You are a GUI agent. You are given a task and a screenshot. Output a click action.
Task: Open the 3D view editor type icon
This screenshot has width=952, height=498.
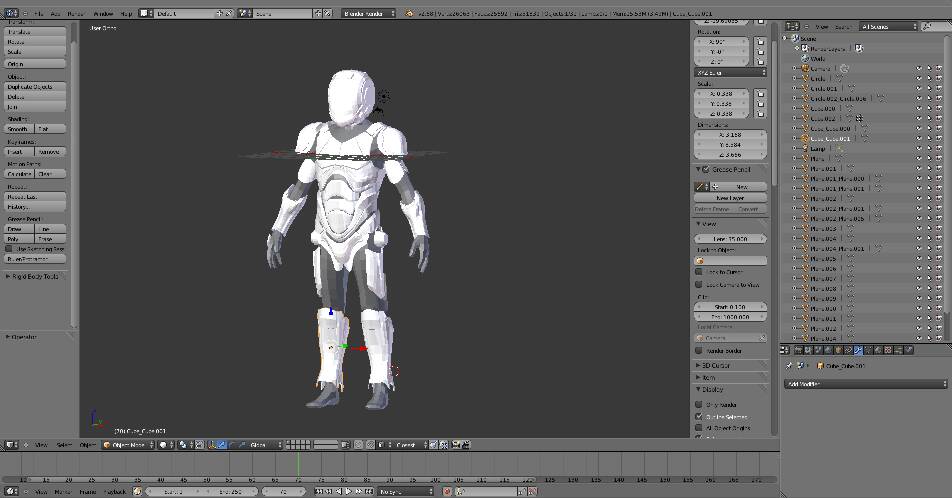(x=10, y=445)
